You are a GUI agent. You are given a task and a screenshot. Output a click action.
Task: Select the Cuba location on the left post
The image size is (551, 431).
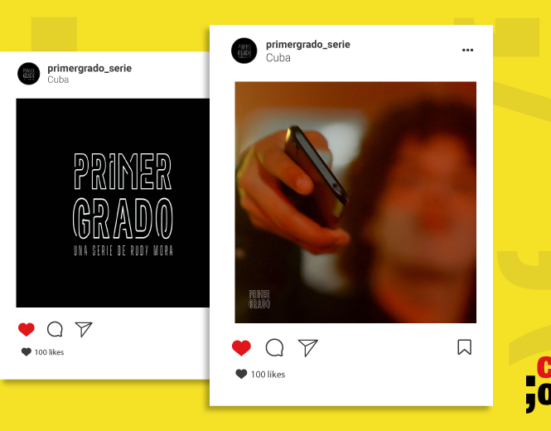point(58,80)
